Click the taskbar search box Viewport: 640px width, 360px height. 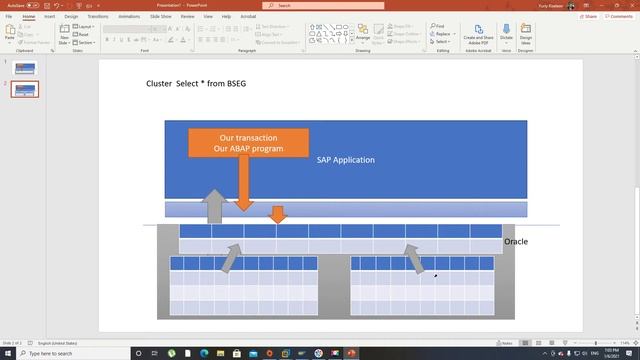[x=73, y=353]
